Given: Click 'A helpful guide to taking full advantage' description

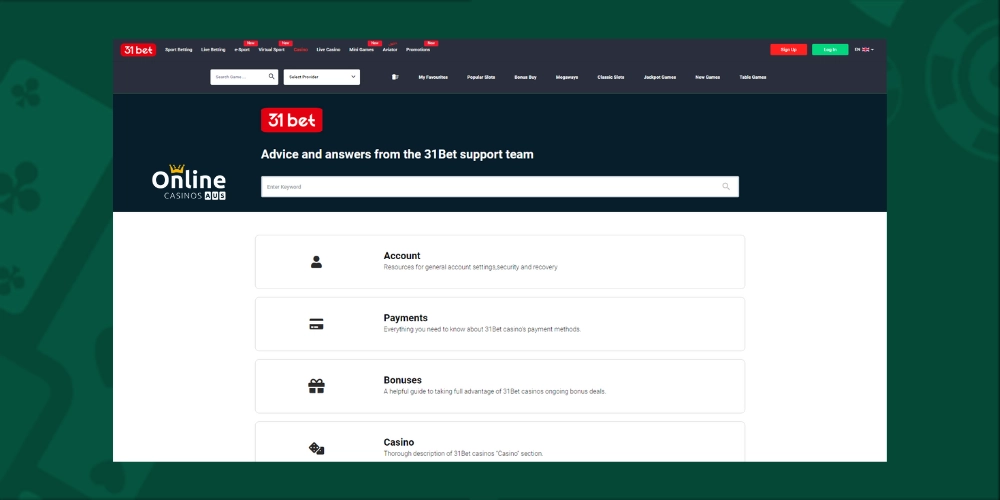Looking at the screenshot, I should click(495, 392).
